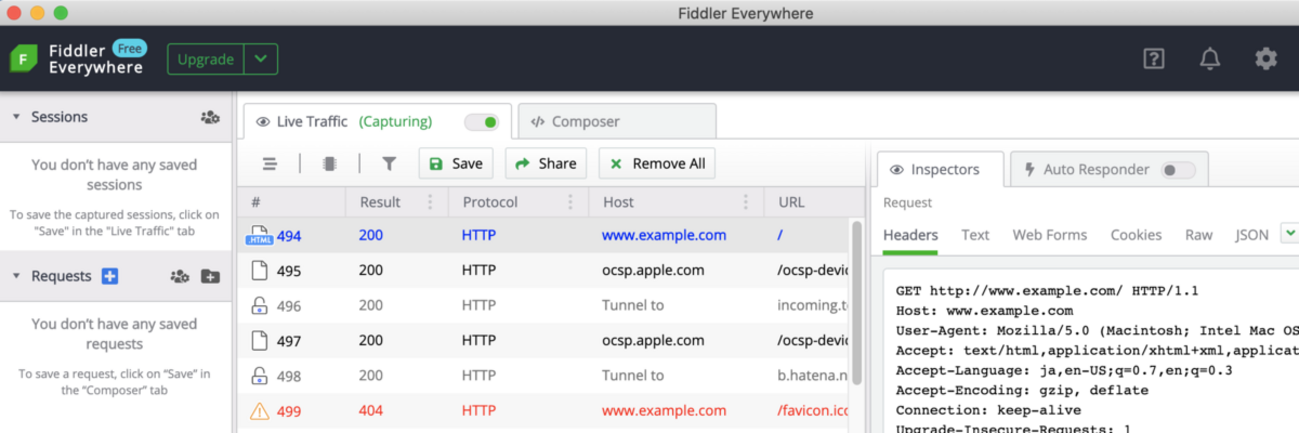Collapse the Sessions section

(x=16, y=117)
